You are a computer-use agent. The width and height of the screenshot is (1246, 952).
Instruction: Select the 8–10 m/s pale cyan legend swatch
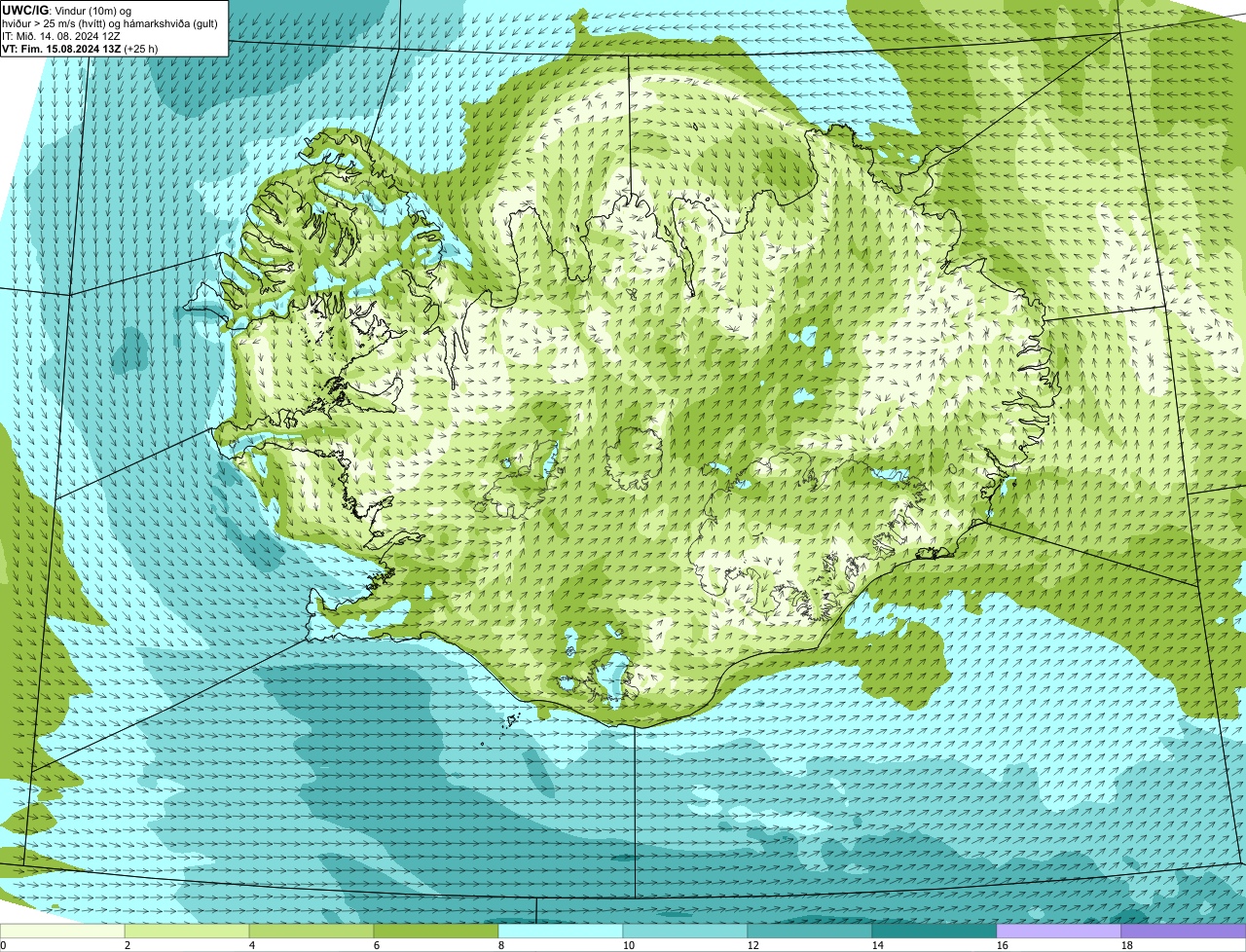click(x=561, y=931)
